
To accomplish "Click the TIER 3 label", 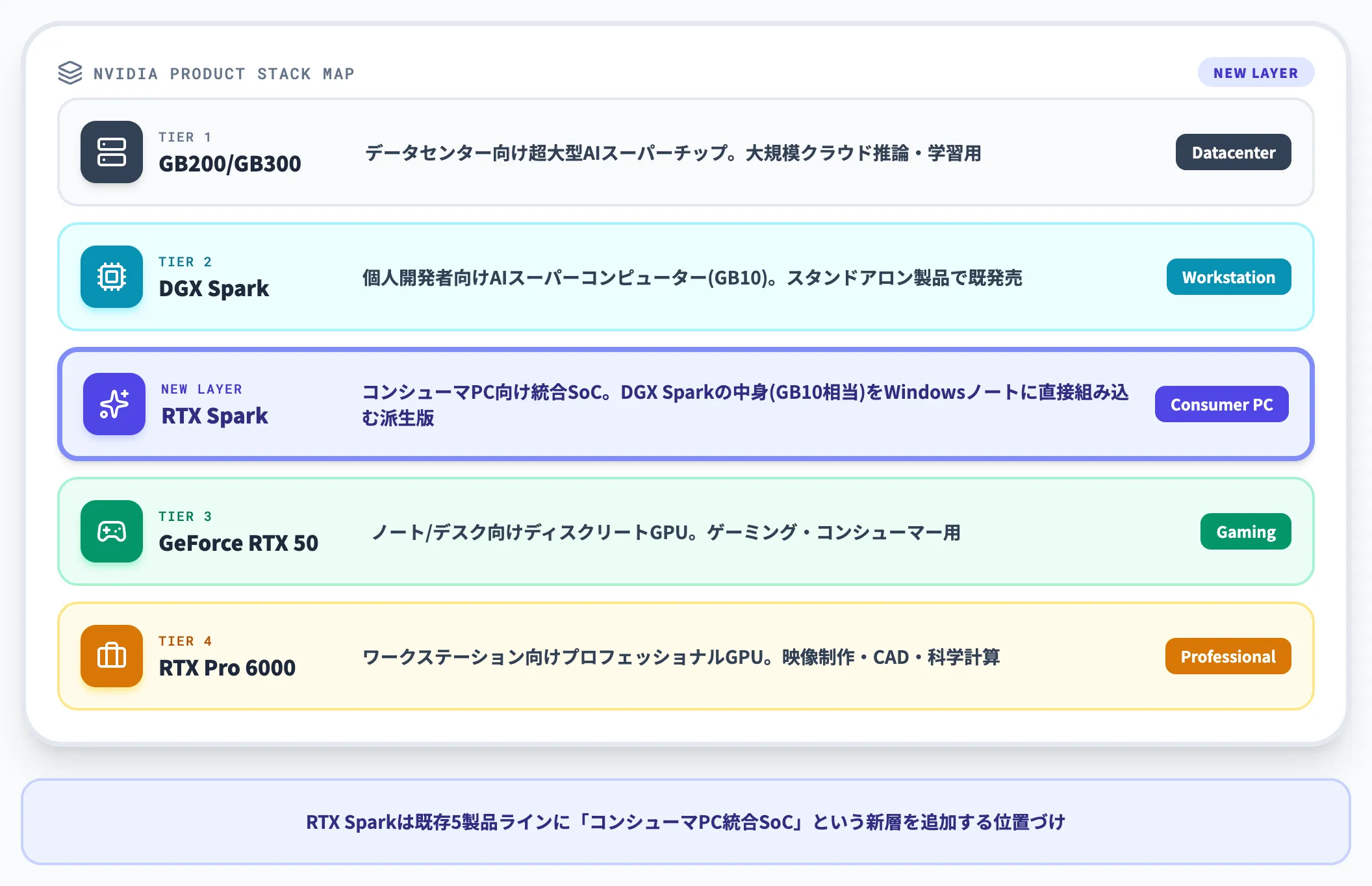I will tap(185, 516).
